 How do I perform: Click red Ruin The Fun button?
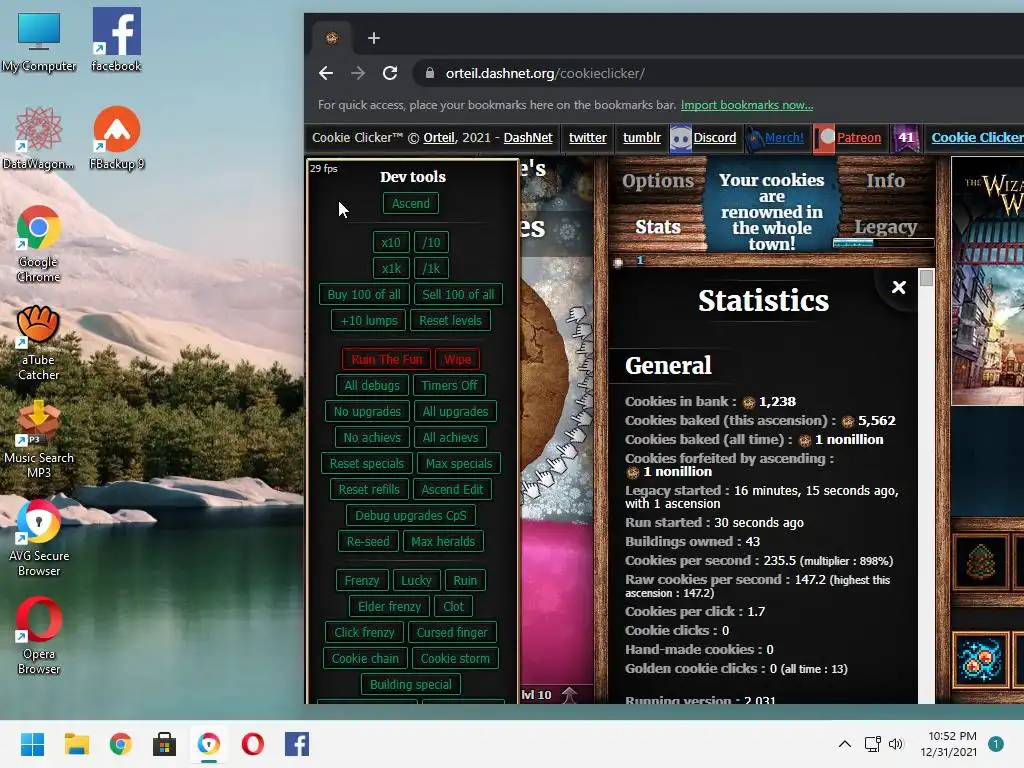point(387,359)
